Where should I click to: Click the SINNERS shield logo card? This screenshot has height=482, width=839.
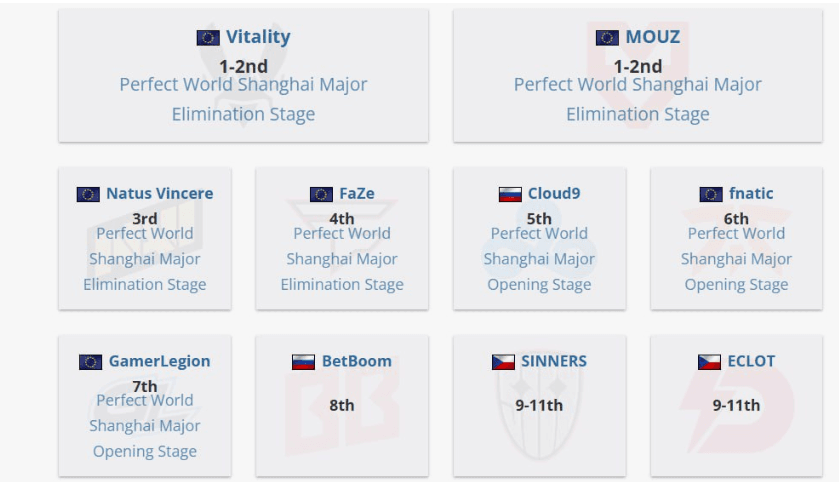click(539, 406)
